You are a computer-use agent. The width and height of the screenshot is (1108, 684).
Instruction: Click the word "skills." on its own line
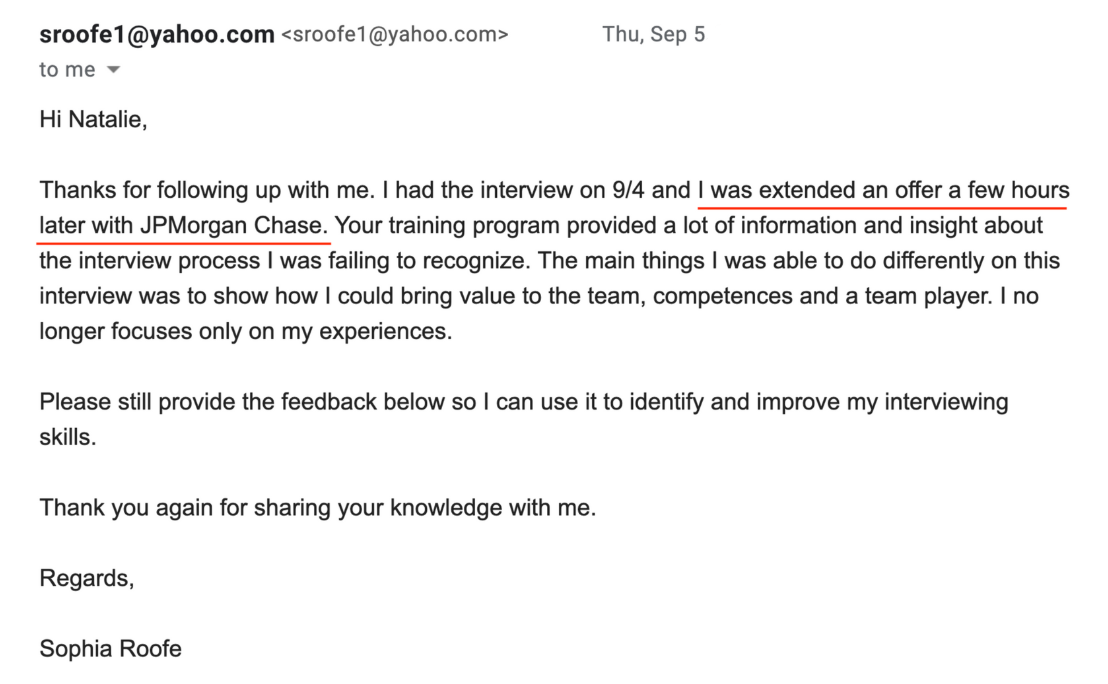[68, 438]
